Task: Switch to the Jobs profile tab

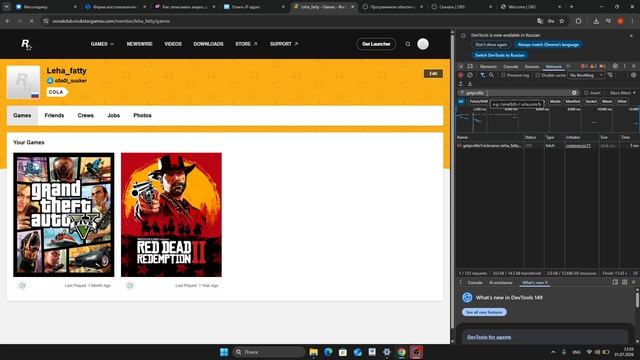Action: pos(113,116)
